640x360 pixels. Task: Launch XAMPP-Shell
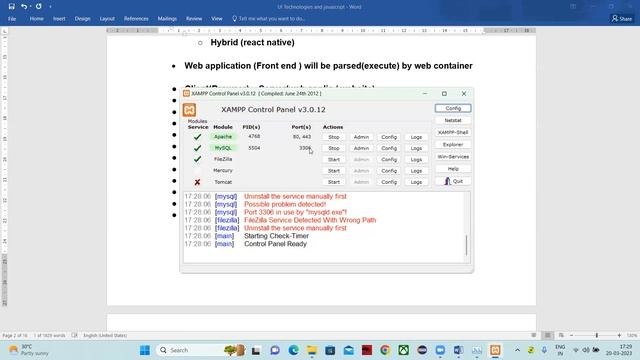(x=453, y=133)
